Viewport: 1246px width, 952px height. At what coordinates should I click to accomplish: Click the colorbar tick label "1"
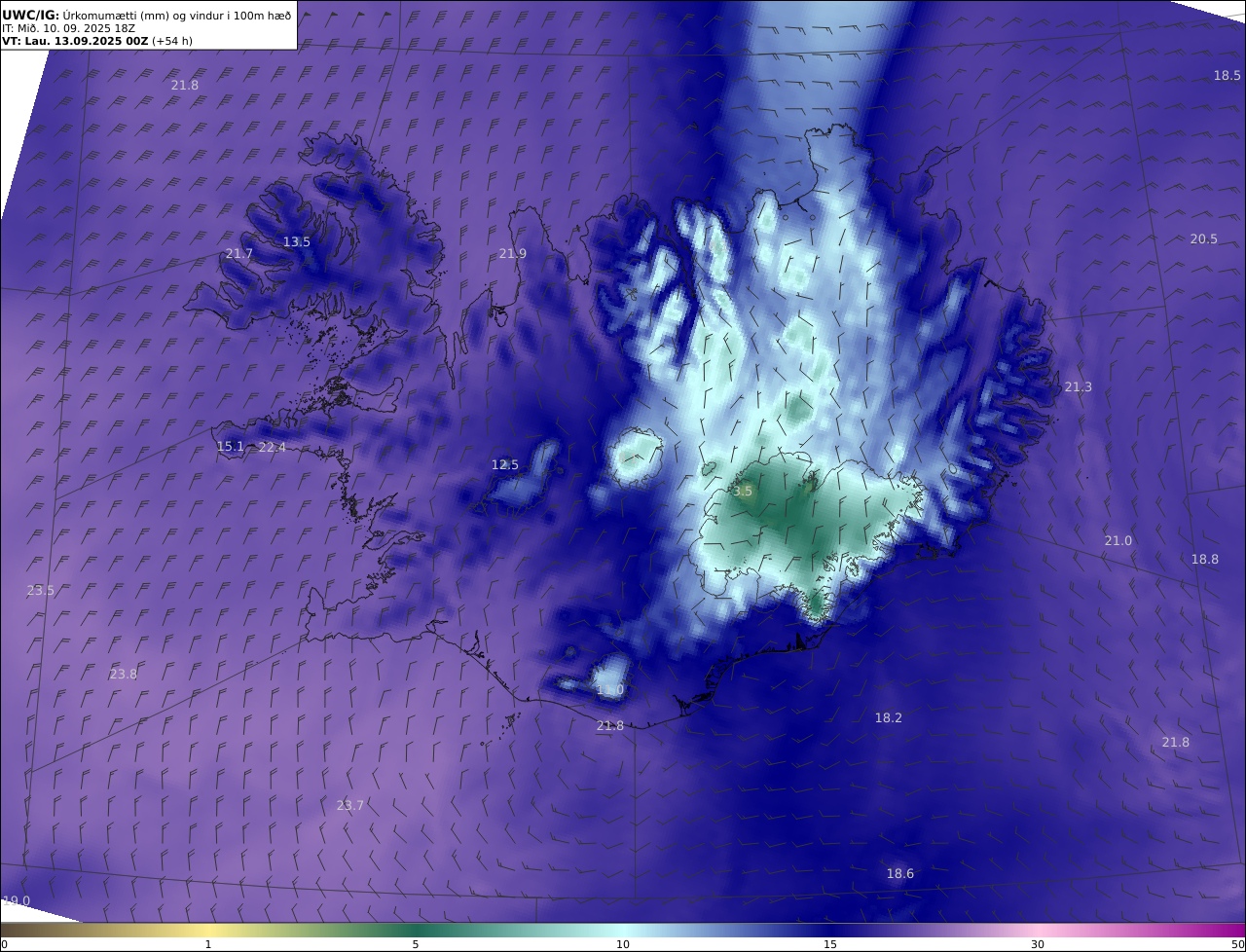click(208, 944)
